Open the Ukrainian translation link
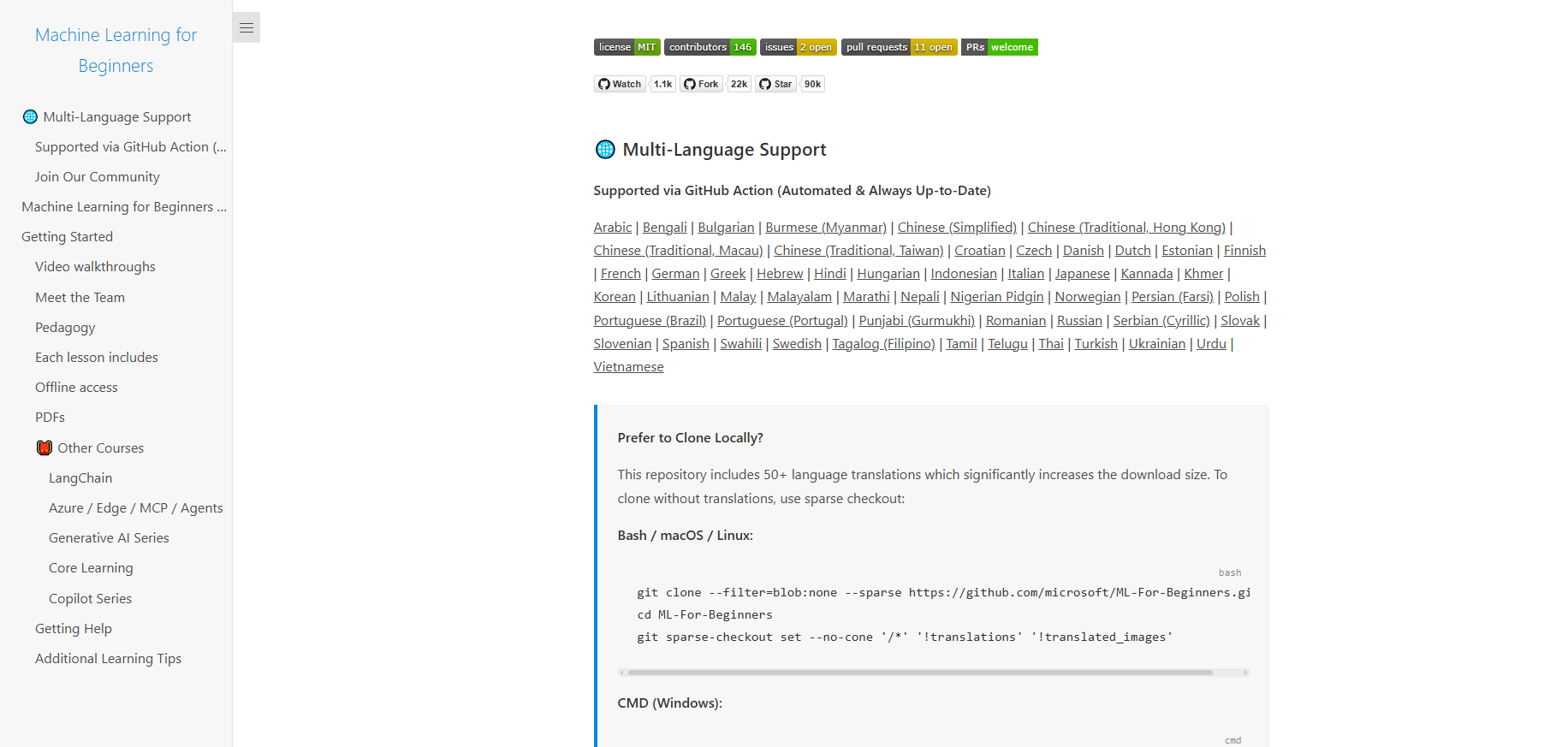 1157,344
